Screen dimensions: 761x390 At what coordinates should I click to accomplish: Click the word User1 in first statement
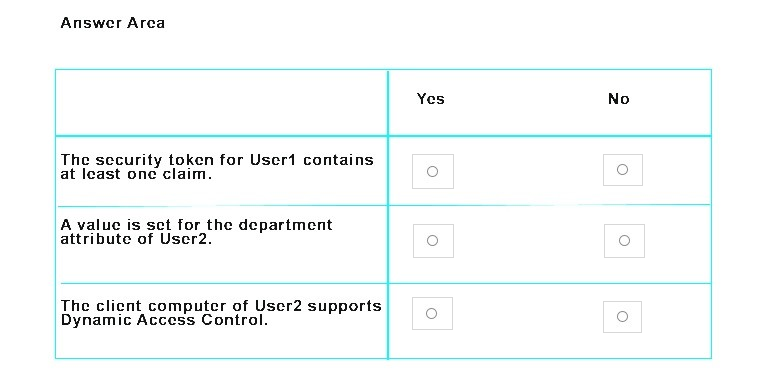pyautogui.click(x=273, y=160)
